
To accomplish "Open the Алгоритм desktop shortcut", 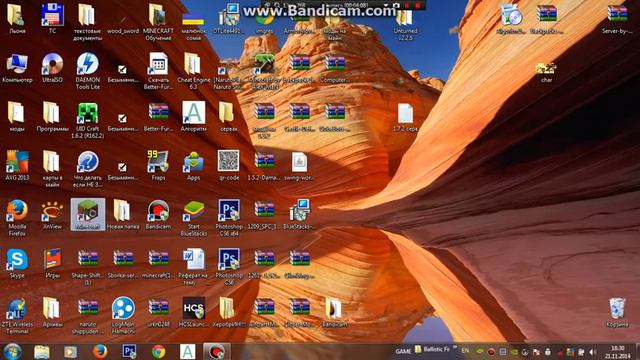I will click(x=193, y=116).
